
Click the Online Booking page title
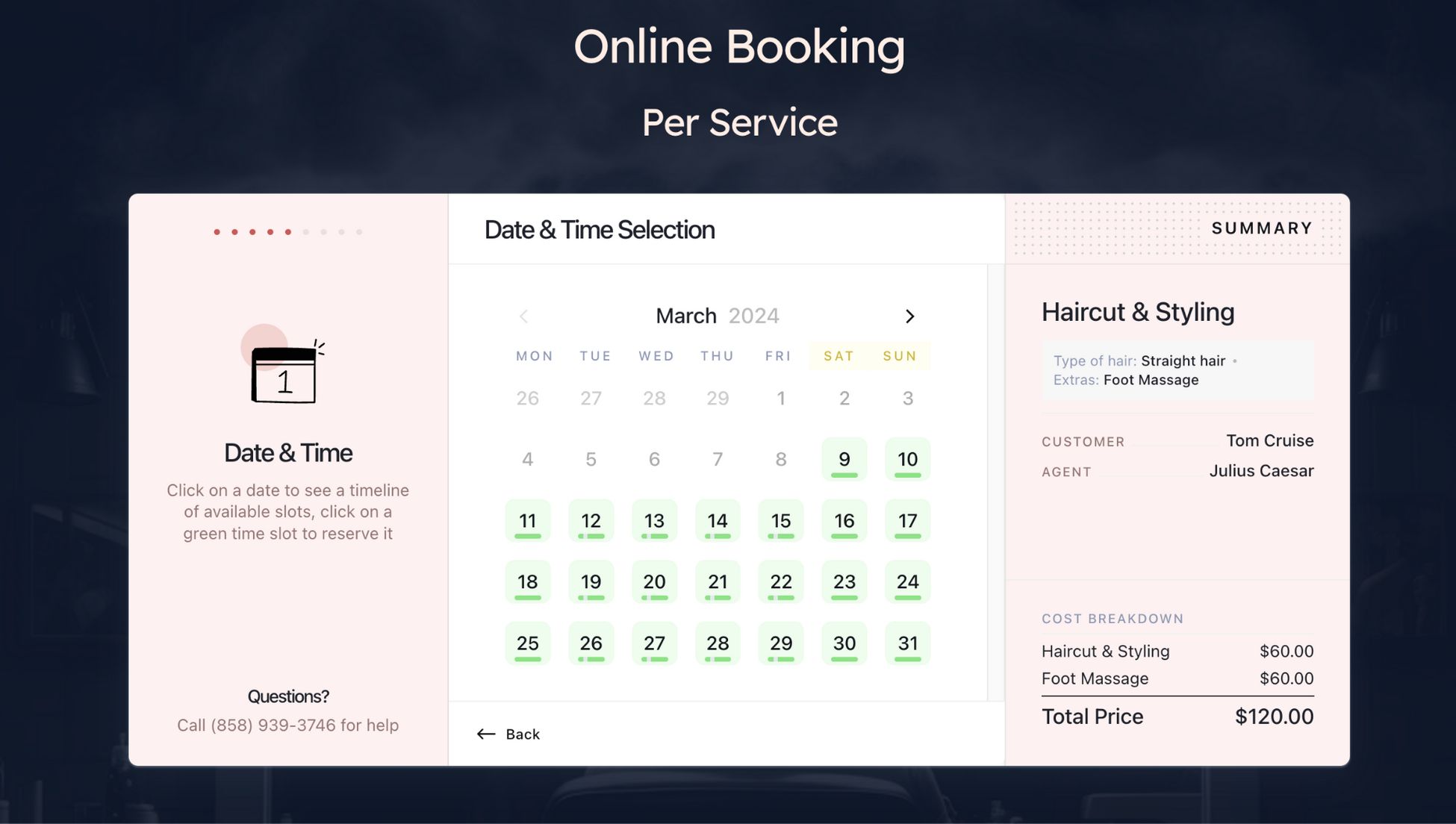point(739,47)
